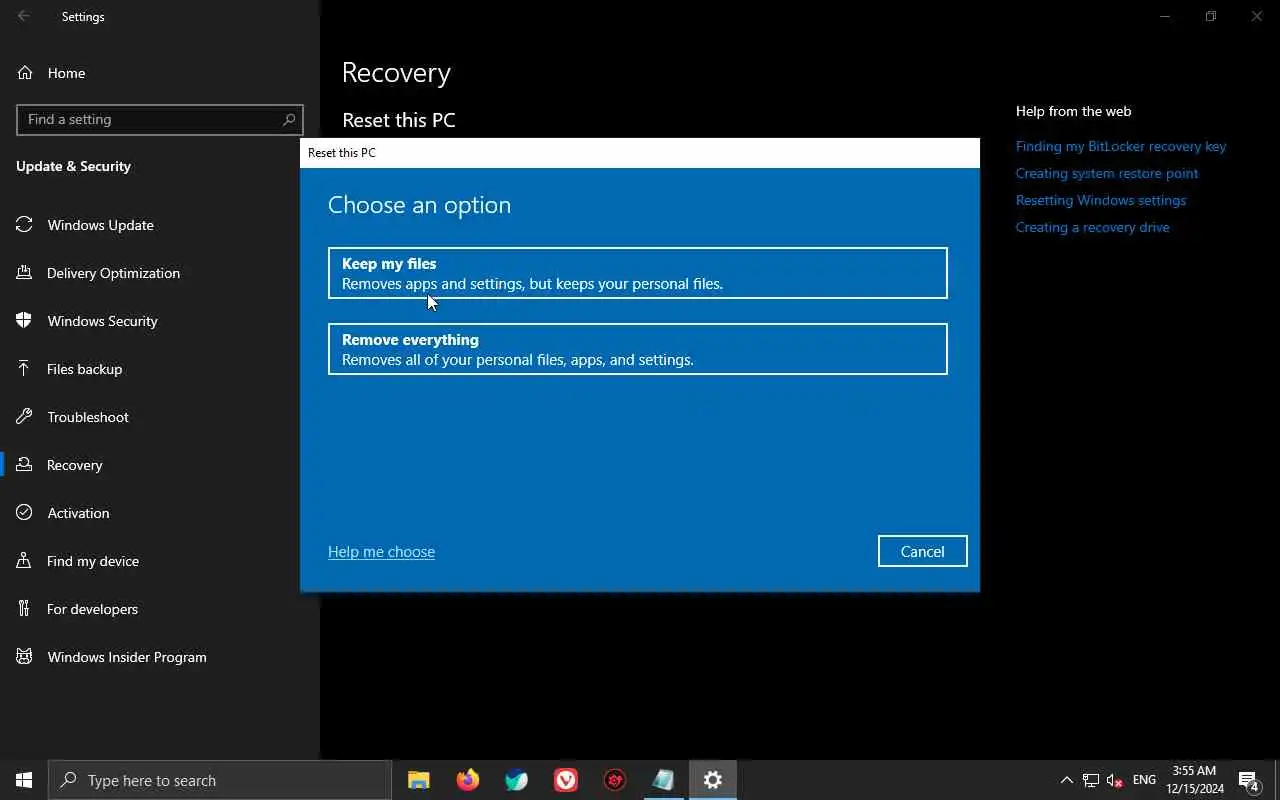
Task: Open the notification center icon
Action: tap(1248, 780)
